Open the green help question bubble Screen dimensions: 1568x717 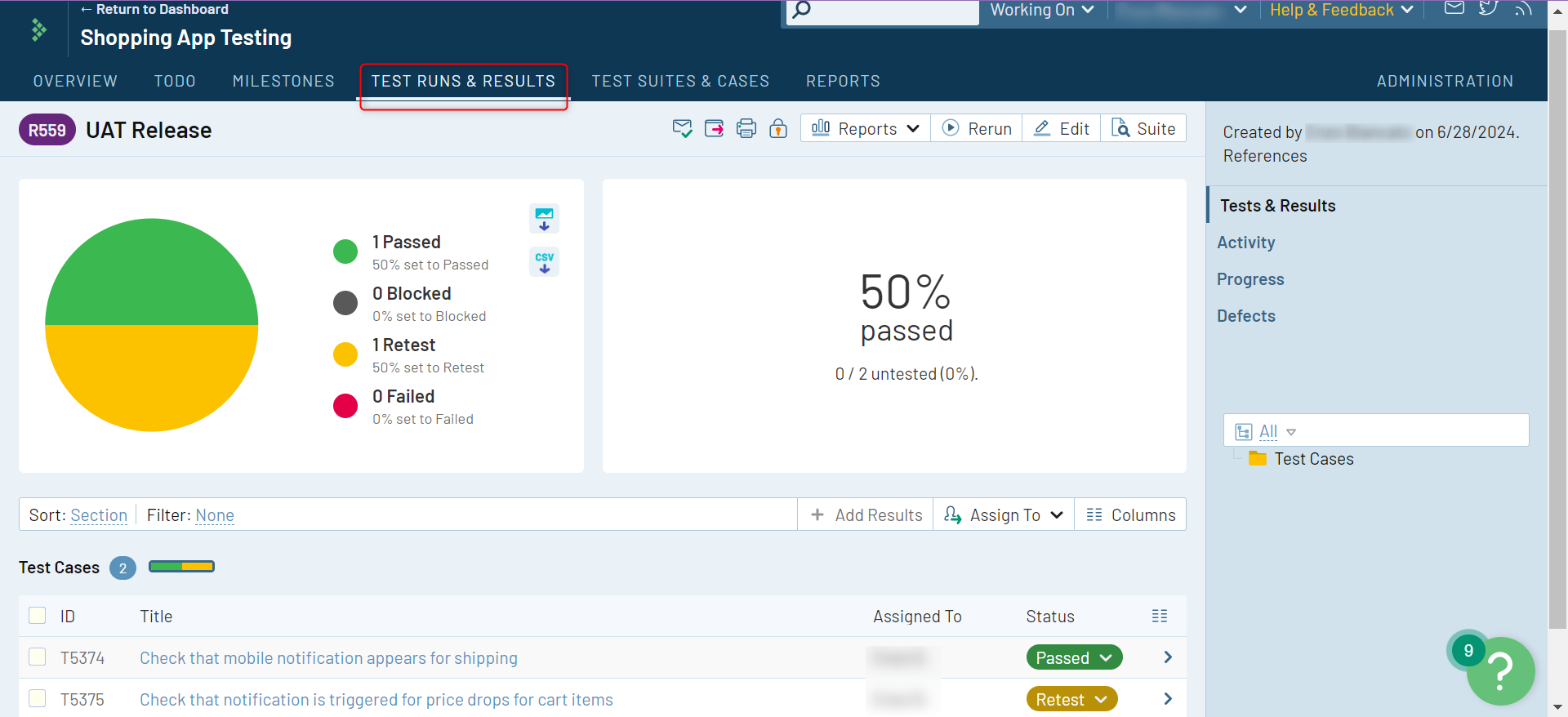[1500, 670]
